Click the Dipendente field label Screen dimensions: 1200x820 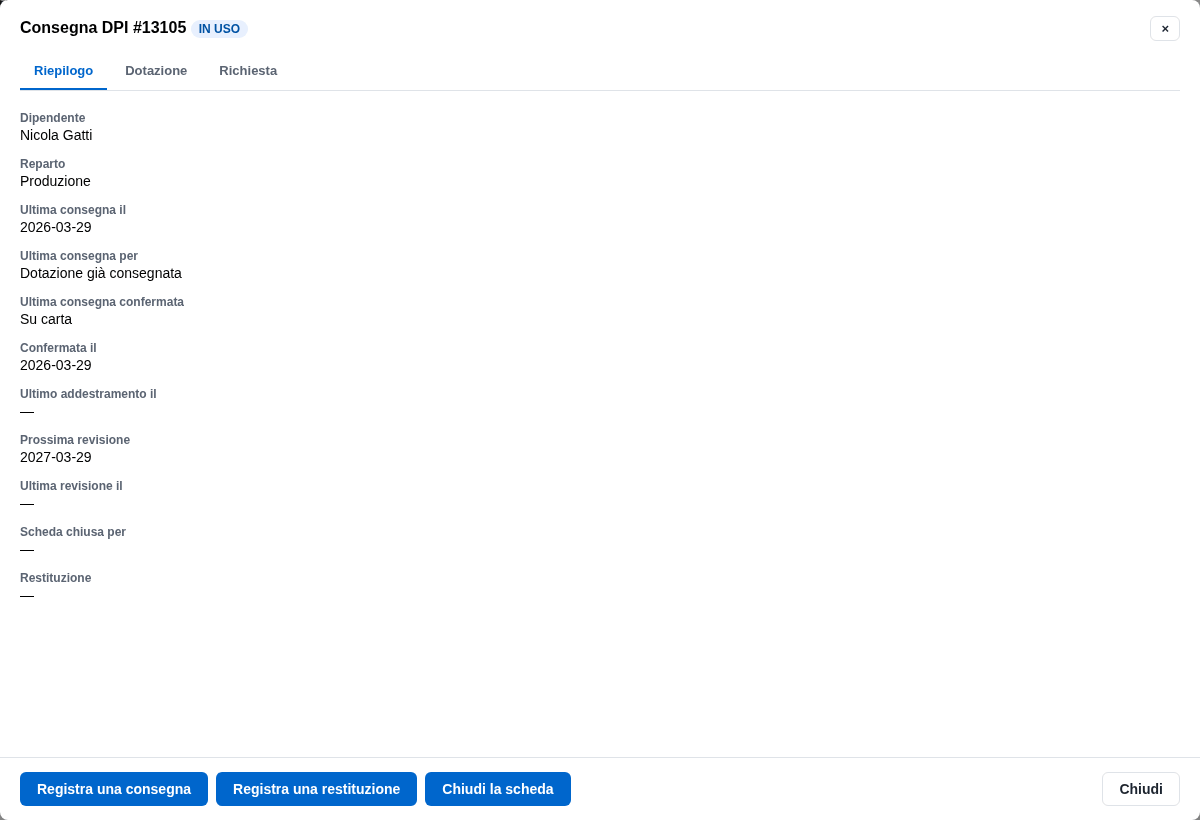(x=53, y=118)
